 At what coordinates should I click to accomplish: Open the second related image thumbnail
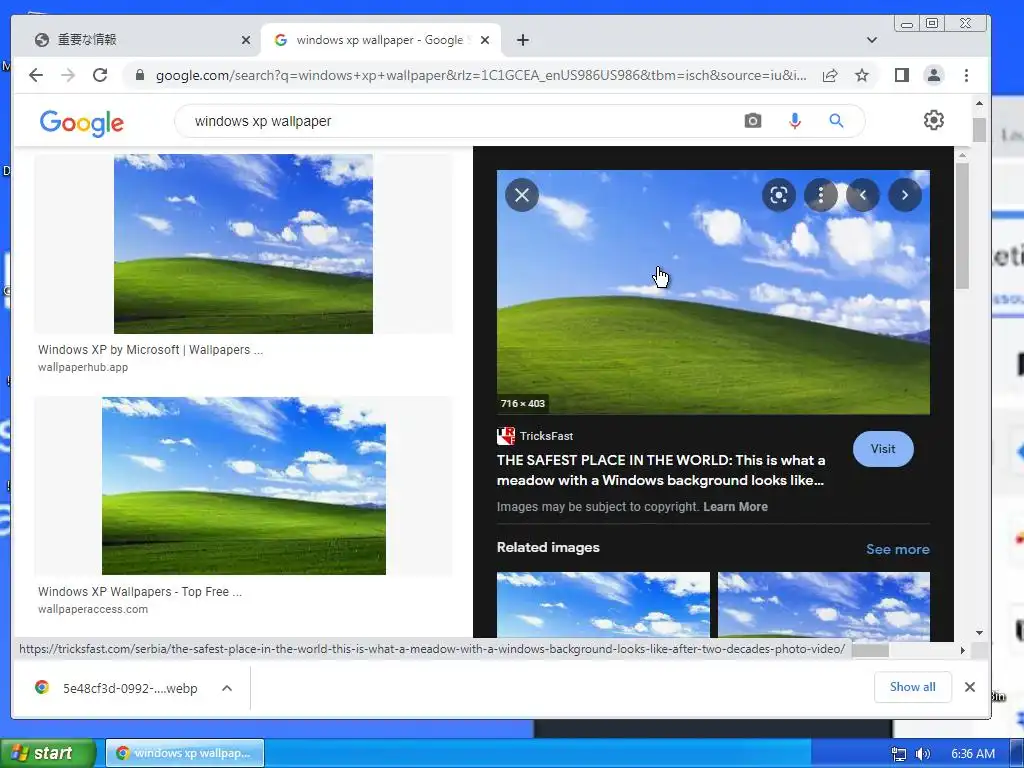click(x=824, y=605)
